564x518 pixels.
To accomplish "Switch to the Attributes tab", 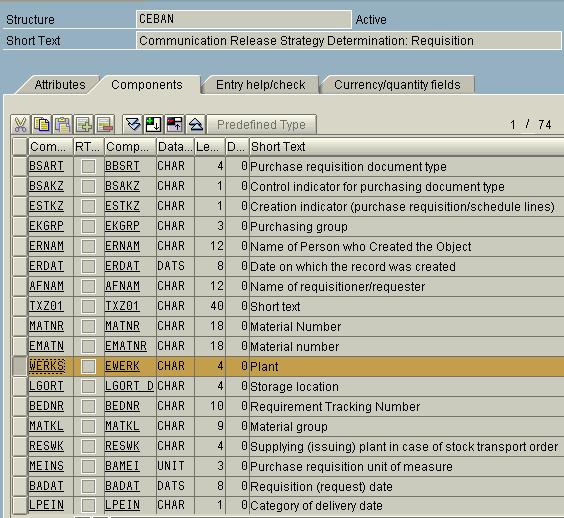I will (x=60, y=85).
